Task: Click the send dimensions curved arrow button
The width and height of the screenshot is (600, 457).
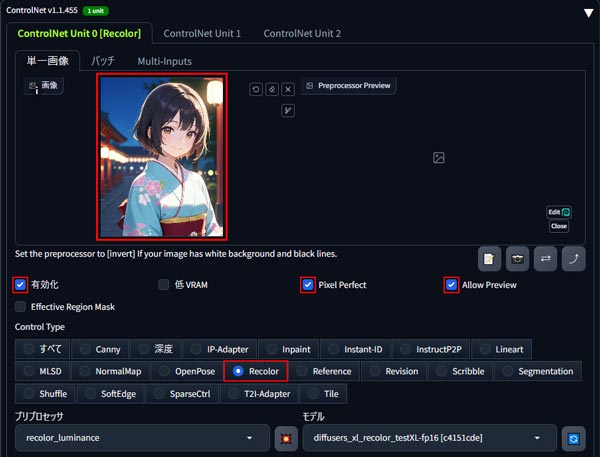Action: pos(573,259)
